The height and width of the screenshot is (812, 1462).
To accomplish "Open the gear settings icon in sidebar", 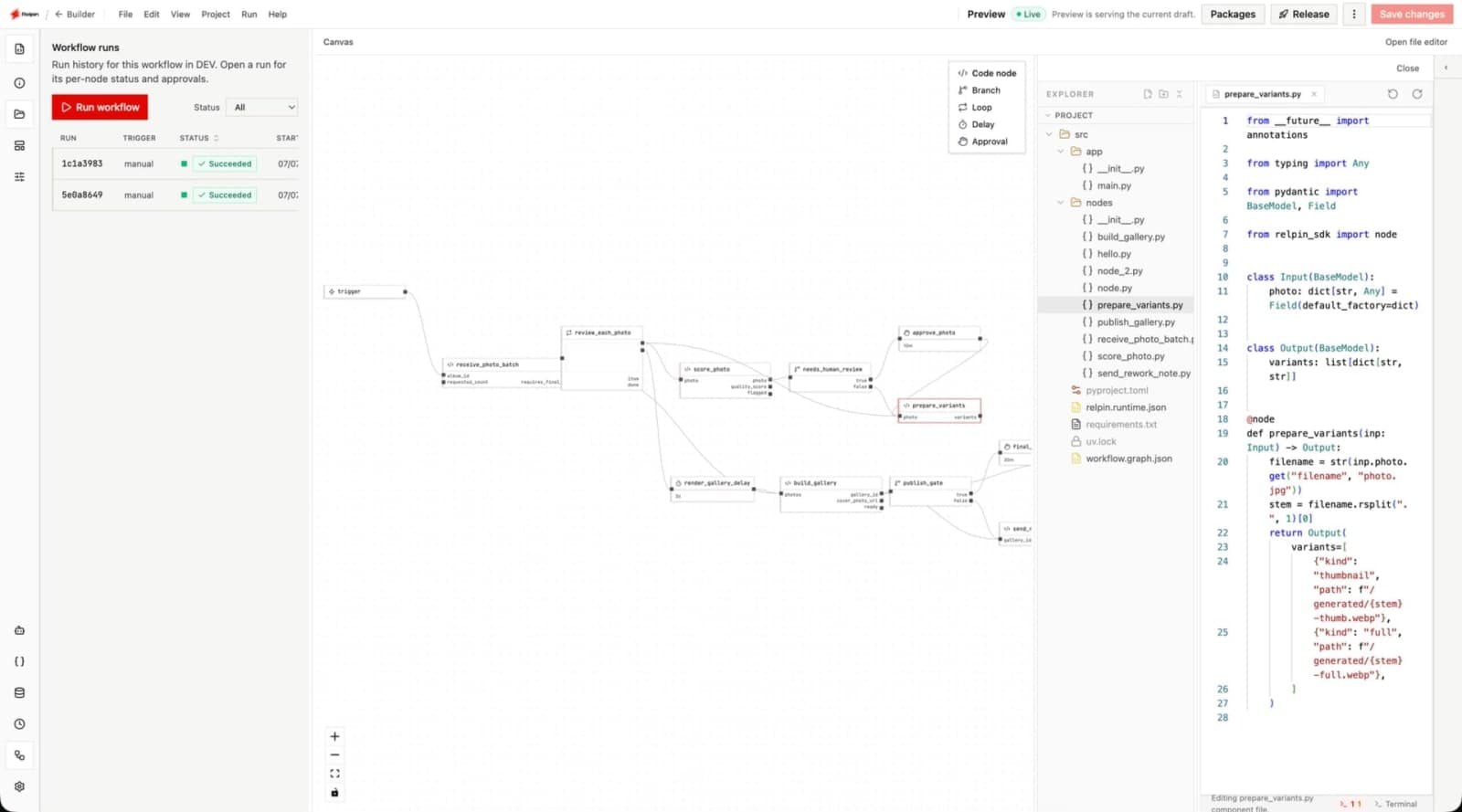I will click(19, 786).
